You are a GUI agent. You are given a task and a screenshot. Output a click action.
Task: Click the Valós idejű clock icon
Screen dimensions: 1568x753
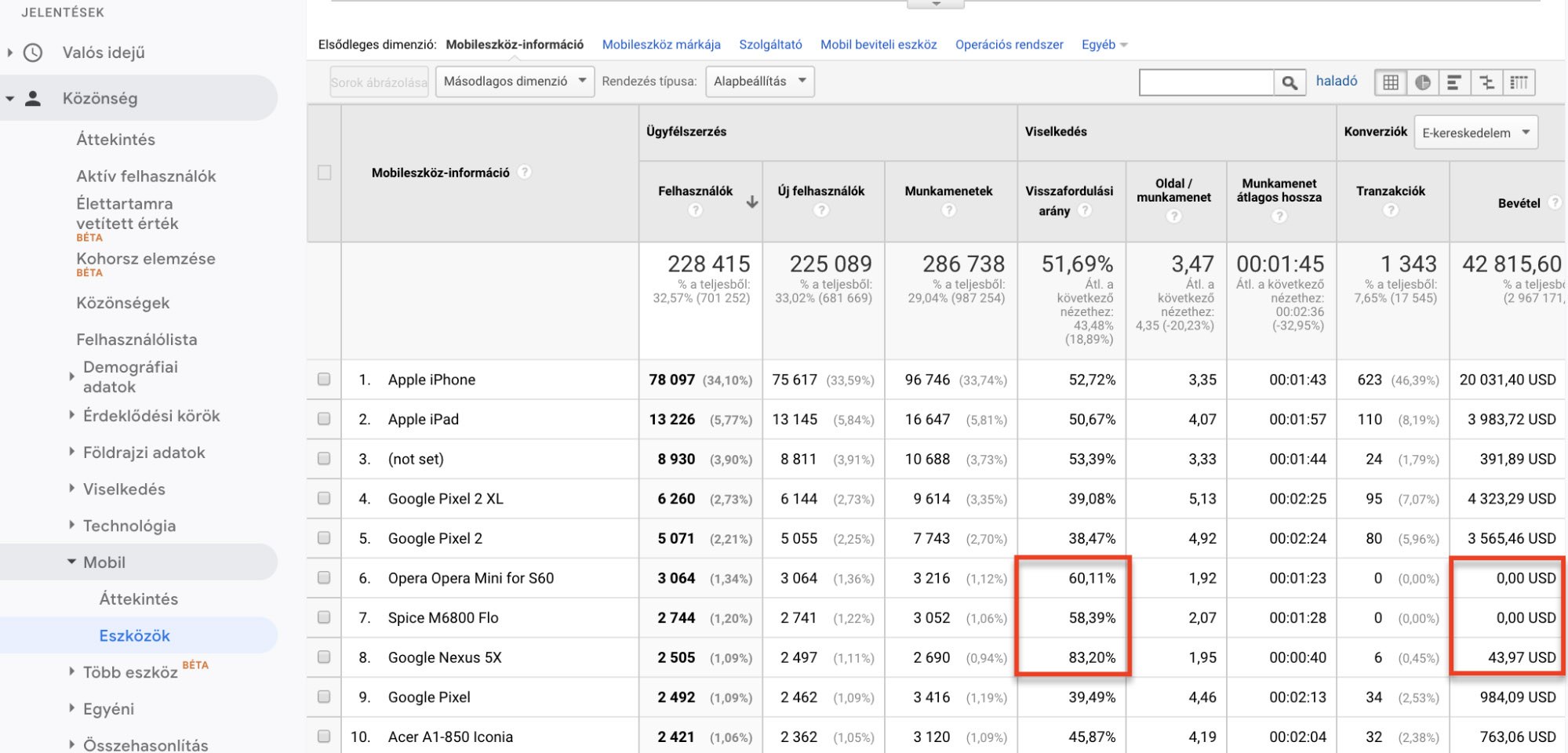33,53
